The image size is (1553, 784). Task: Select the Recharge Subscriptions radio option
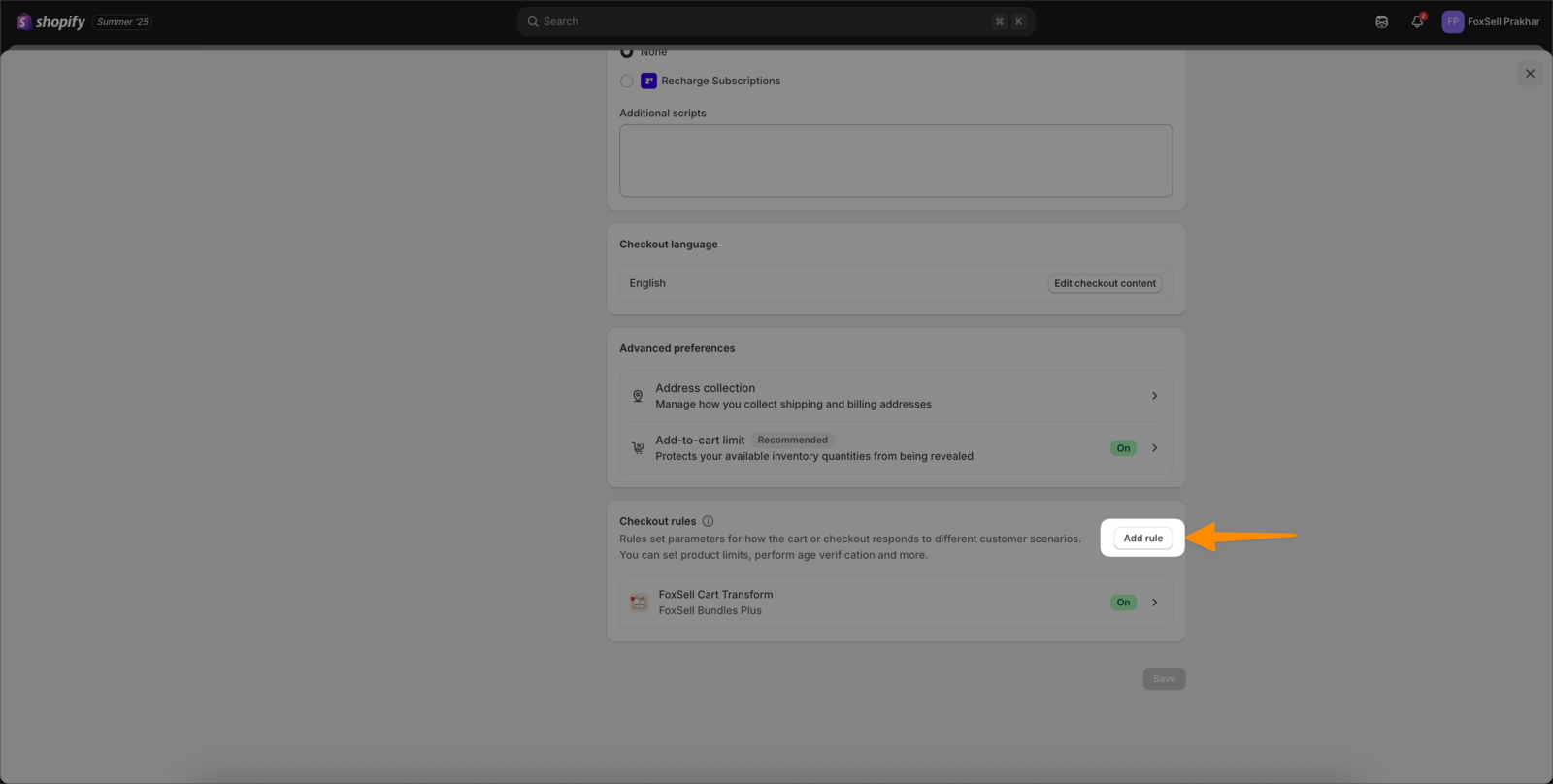627,81
